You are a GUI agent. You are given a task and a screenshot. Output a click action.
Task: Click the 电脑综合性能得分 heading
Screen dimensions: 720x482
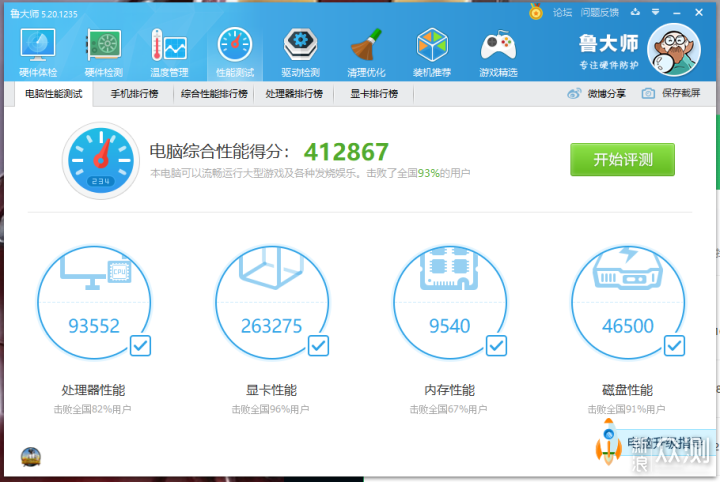click(x=219, y=151)
